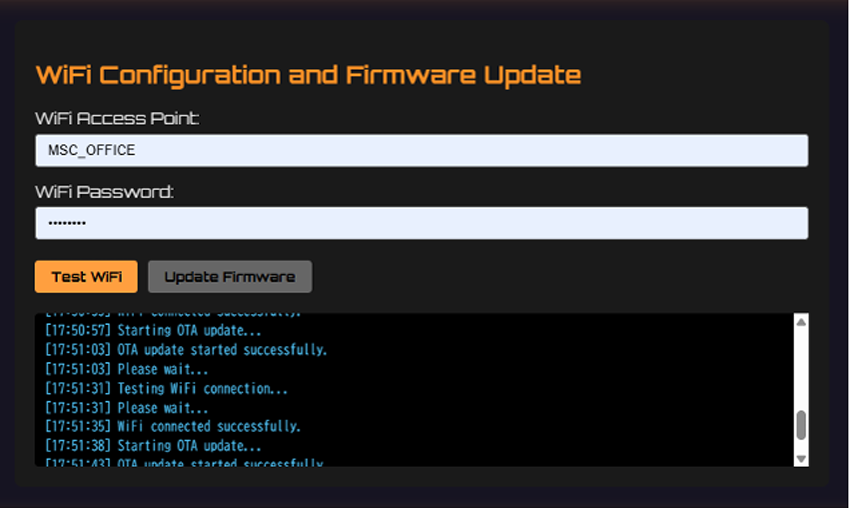Click the log scrollbar down arrow
850x508 pixels.
800,458
